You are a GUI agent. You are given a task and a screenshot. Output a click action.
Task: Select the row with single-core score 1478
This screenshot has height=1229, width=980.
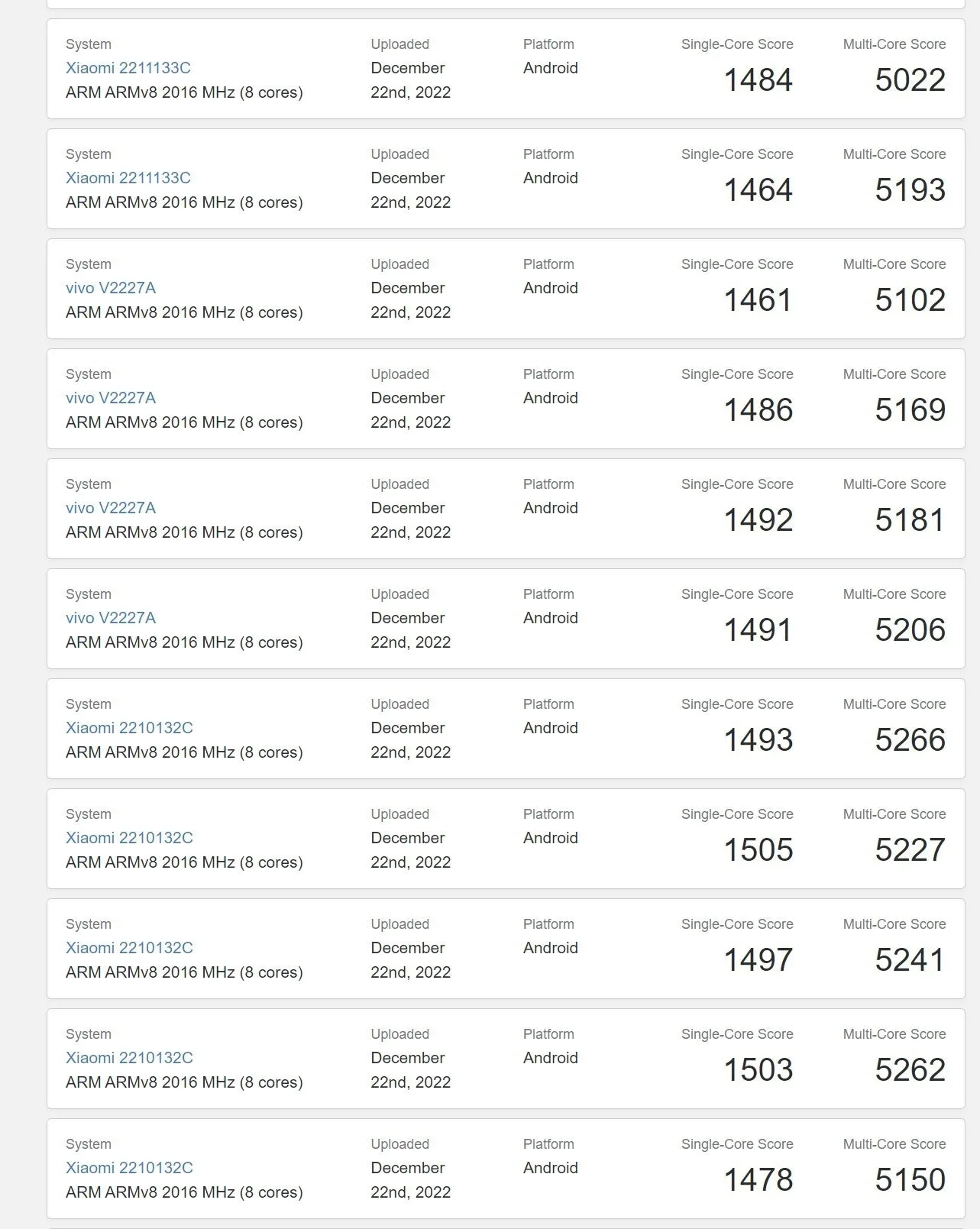click(489, 1168)
